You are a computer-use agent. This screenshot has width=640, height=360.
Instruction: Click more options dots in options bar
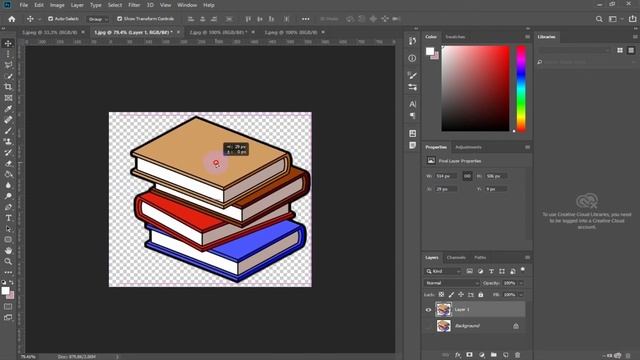click(305, 19)
